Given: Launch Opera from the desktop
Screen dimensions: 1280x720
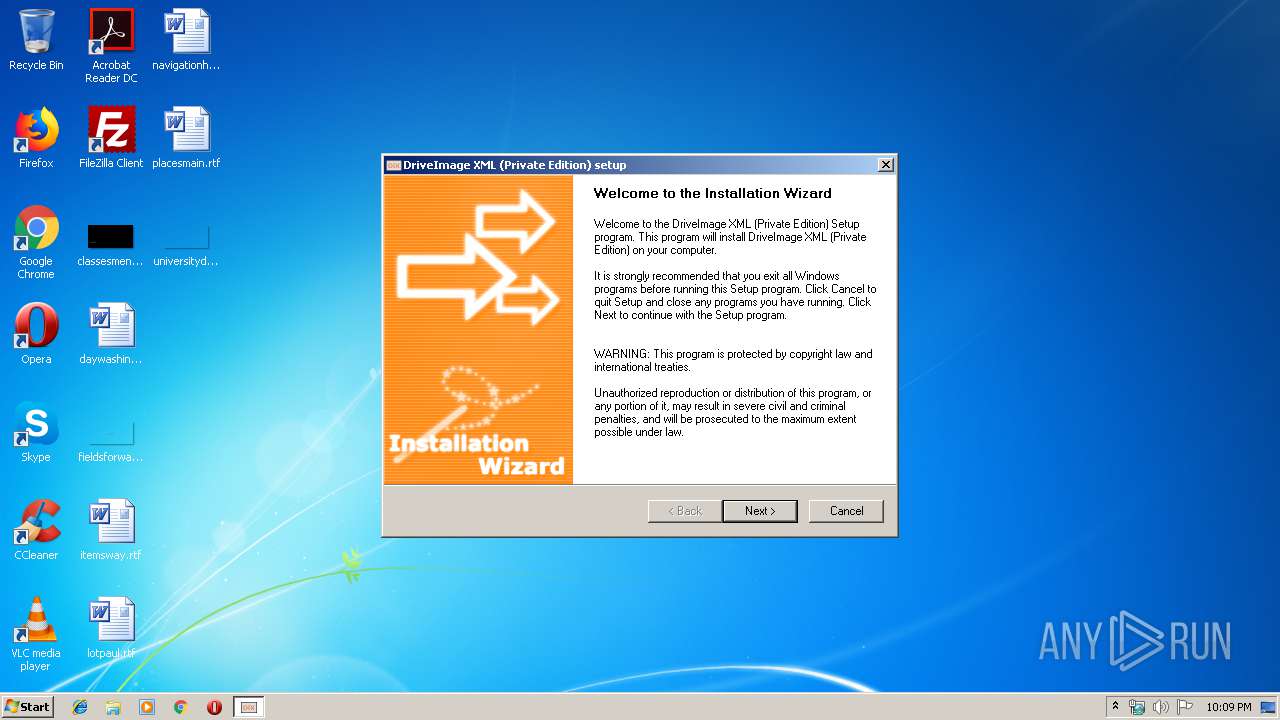Looking at the screenshot, I should (x=36, y=334).
